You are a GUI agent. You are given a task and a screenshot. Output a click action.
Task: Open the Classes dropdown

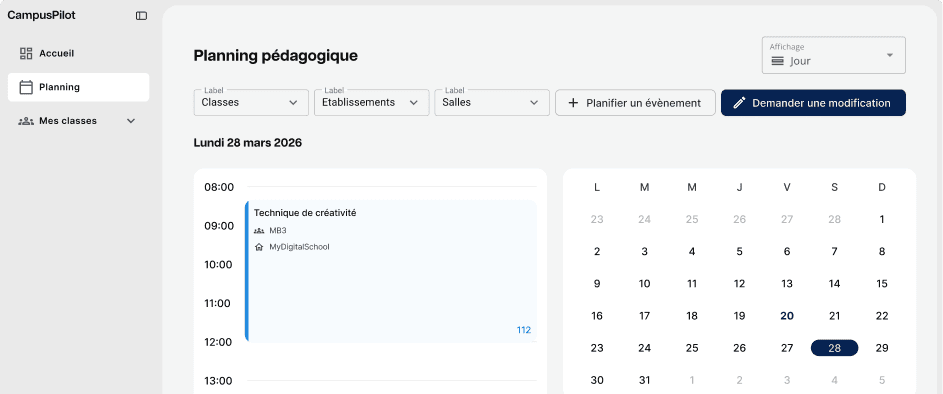tap(251, 102)
